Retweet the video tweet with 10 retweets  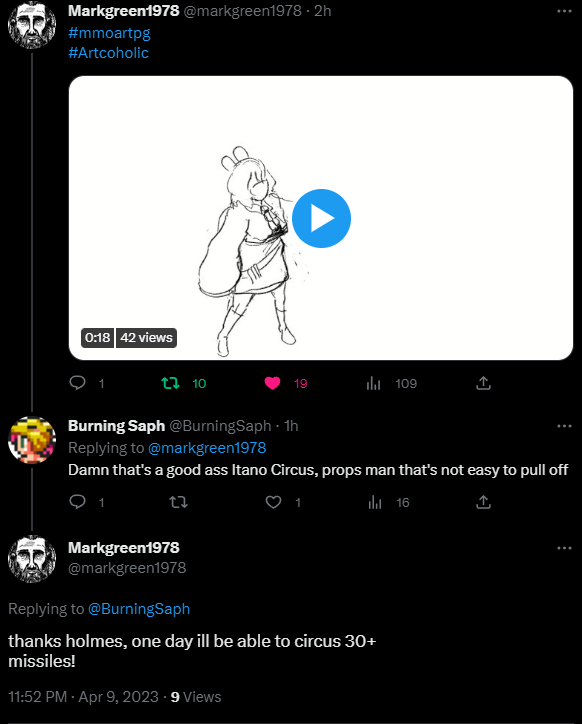(x=170, y=383)
